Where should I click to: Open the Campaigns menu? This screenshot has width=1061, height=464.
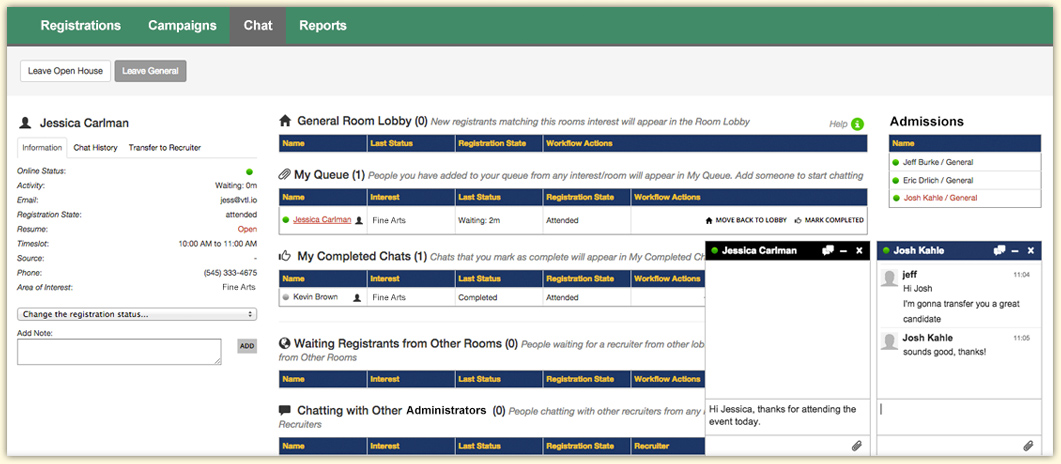(x=182, y=26)
